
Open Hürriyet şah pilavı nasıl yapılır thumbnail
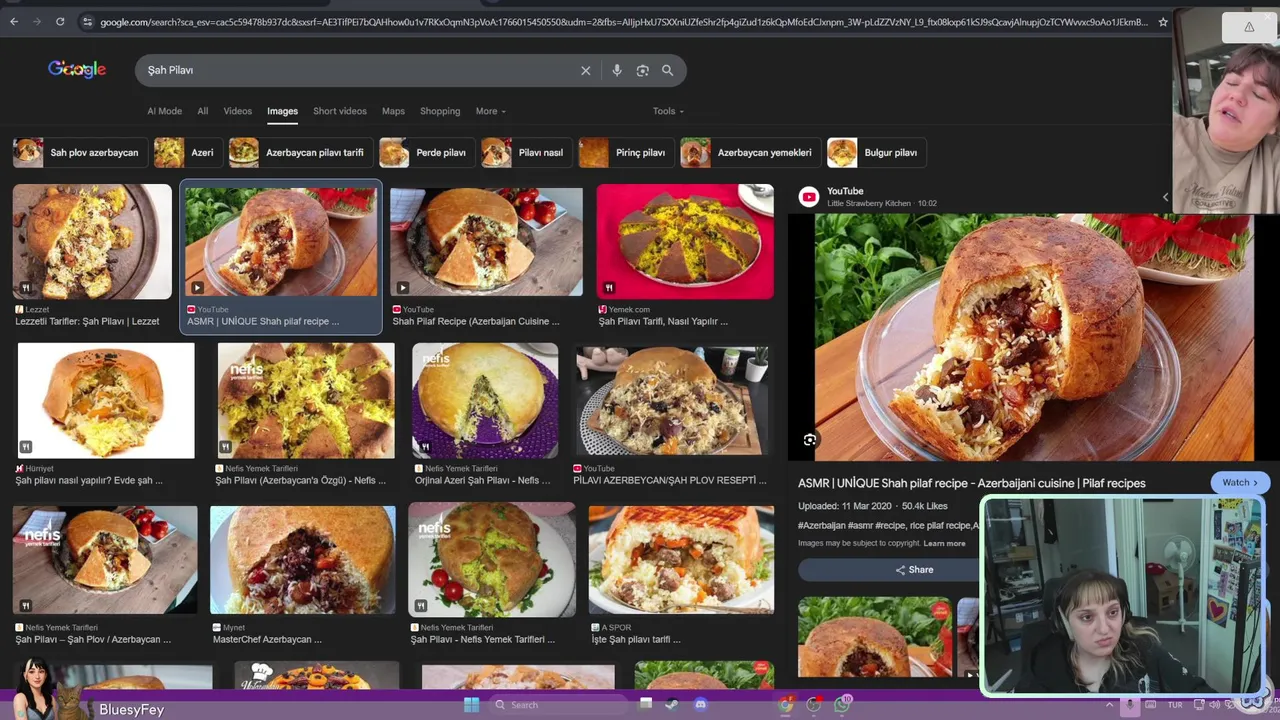(106, 401)
